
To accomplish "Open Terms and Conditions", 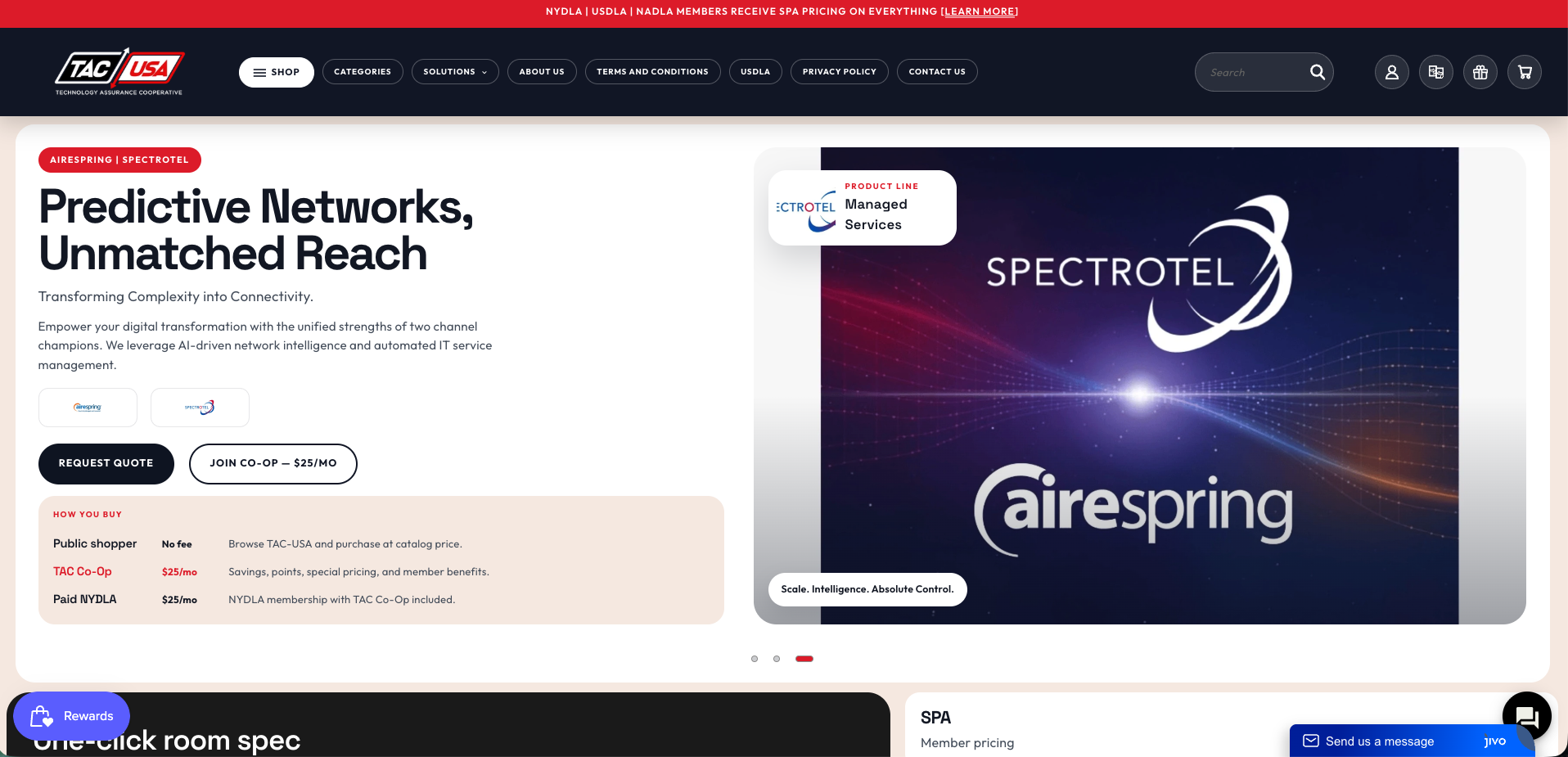I will (652, 72).
